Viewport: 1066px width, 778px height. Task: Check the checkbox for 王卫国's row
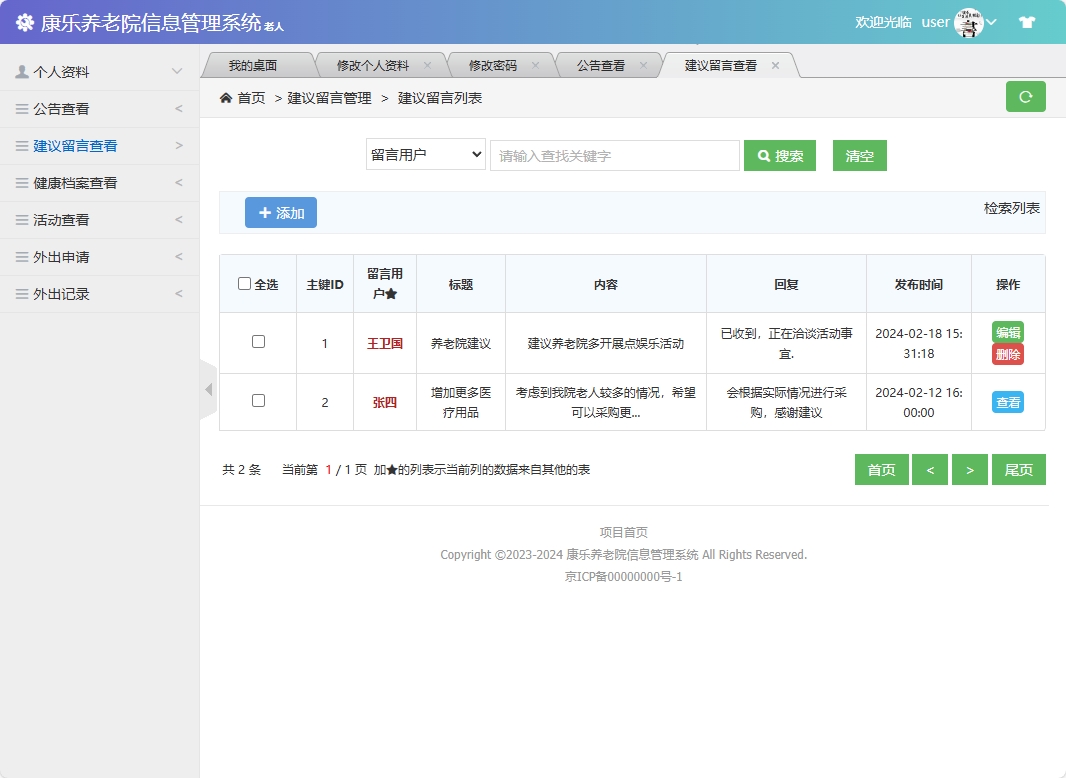257,339
